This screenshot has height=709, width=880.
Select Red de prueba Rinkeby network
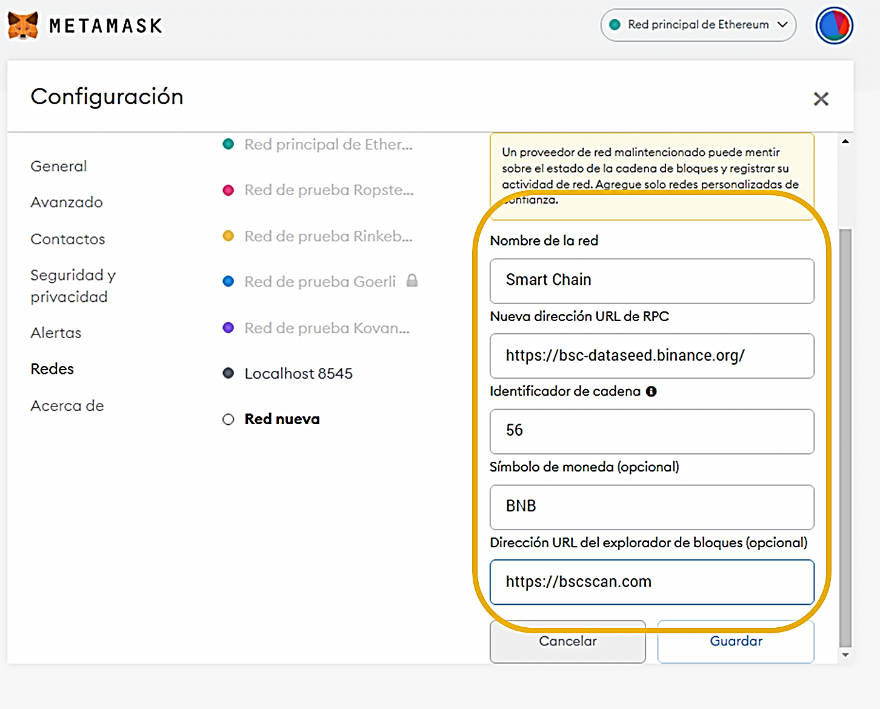318,236
